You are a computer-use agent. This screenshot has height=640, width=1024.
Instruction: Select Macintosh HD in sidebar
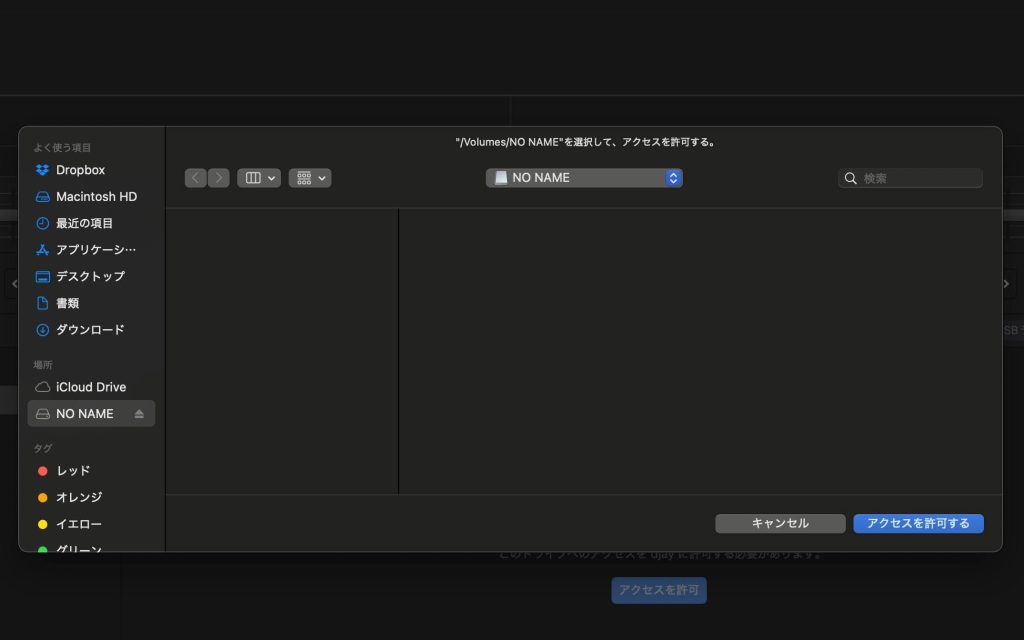click(x=95, y=197)
